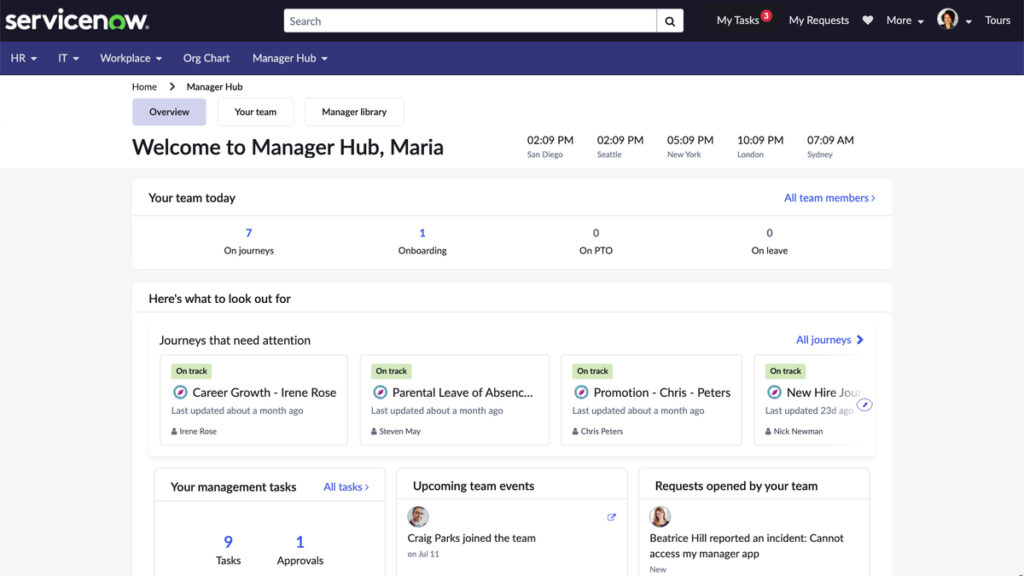The width and height of the screenshot is (1024, 576).
Task: Click Maria's profile avatar
Action: pos(947,20)
